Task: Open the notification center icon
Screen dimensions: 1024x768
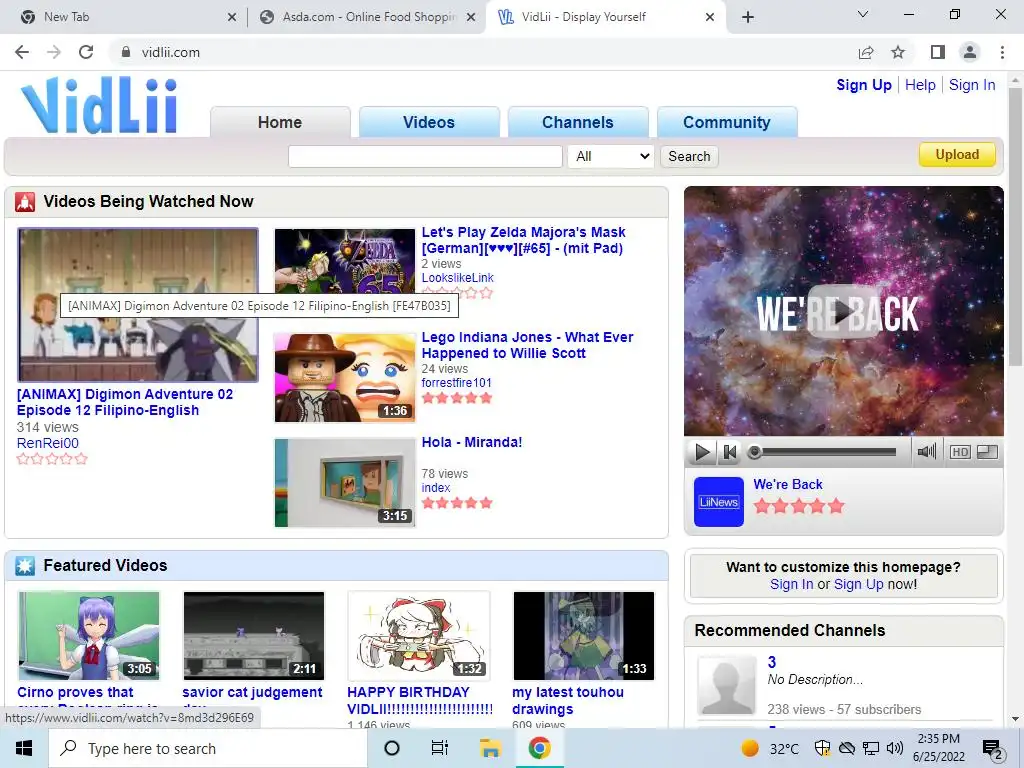Action: click(993, 749)
